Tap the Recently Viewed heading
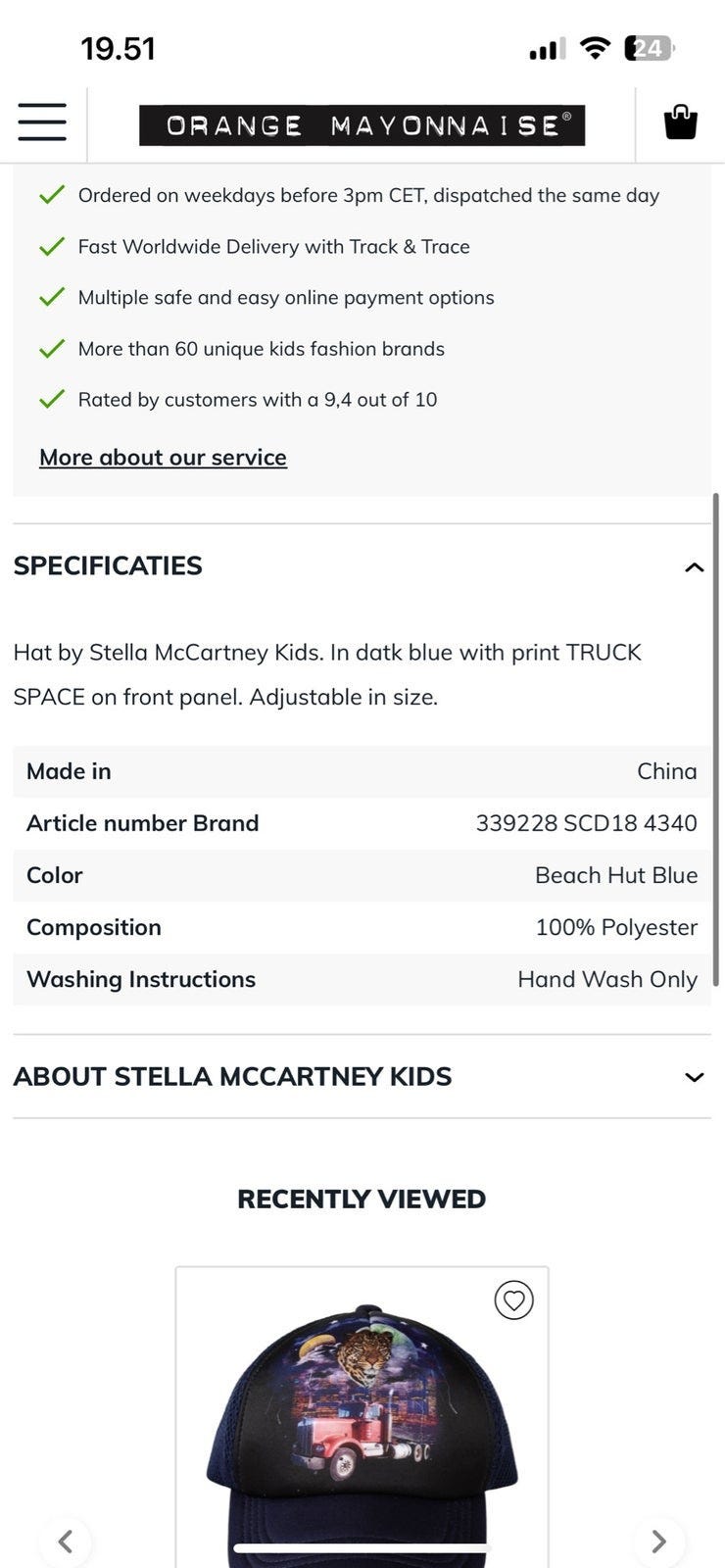Viewport: 725px width, 1568px height. [x=362, y=1199]
